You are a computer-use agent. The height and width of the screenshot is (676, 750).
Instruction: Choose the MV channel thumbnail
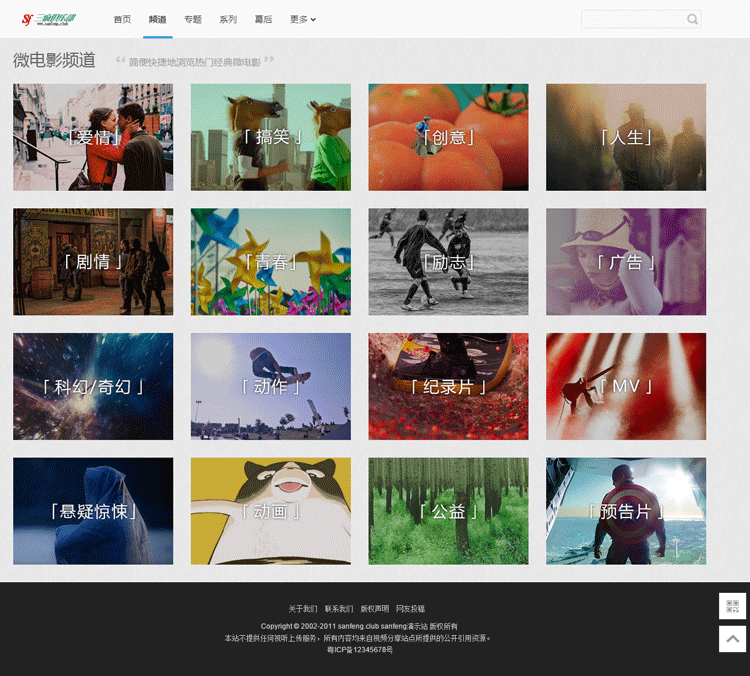tap(626, 387)
